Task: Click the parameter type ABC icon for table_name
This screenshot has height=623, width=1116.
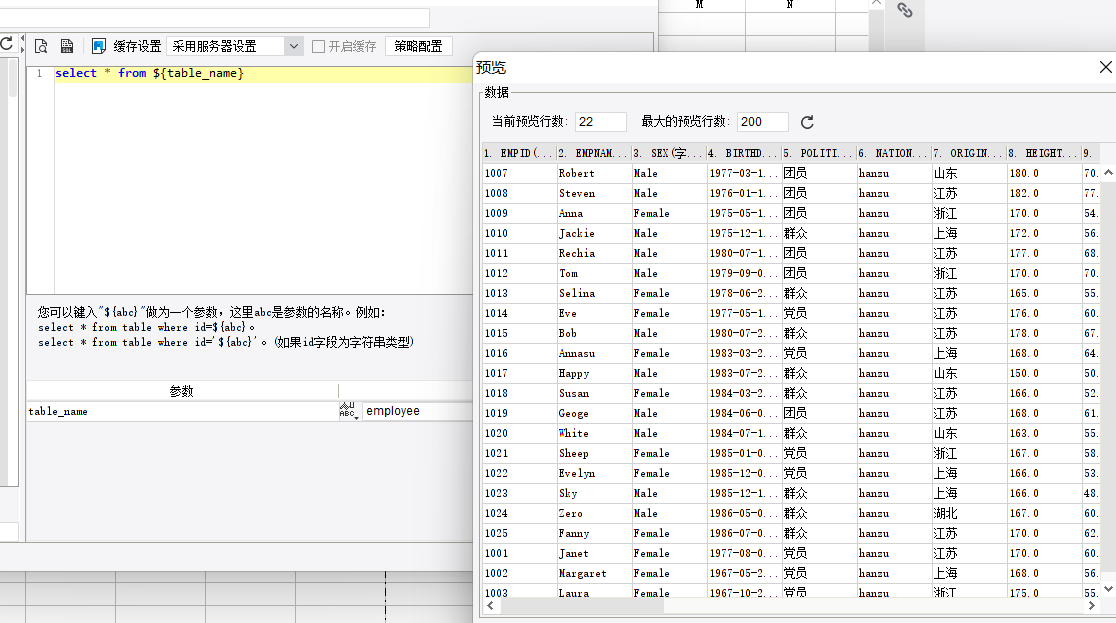Action: click(348, 410)
